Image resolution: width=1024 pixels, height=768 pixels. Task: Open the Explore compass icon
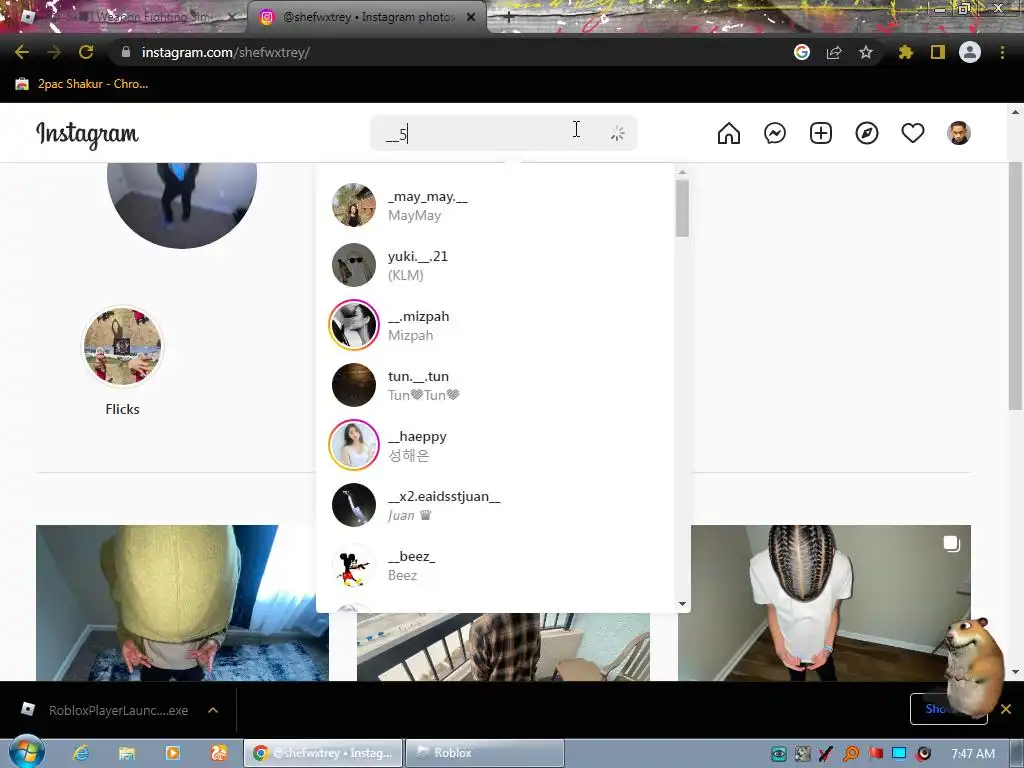(x=867, y=133)
